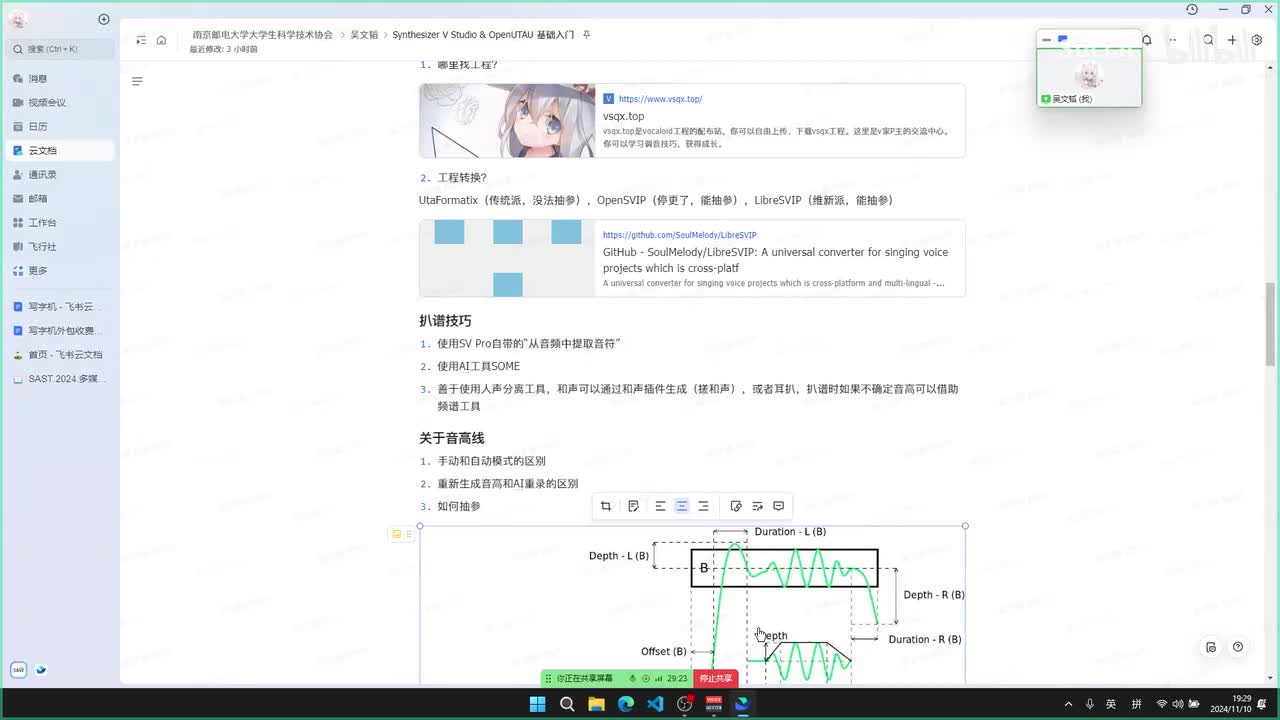Click the meeting microphone icon in share bar
This screenshot has height=720, width=1280.
(632, 678)
